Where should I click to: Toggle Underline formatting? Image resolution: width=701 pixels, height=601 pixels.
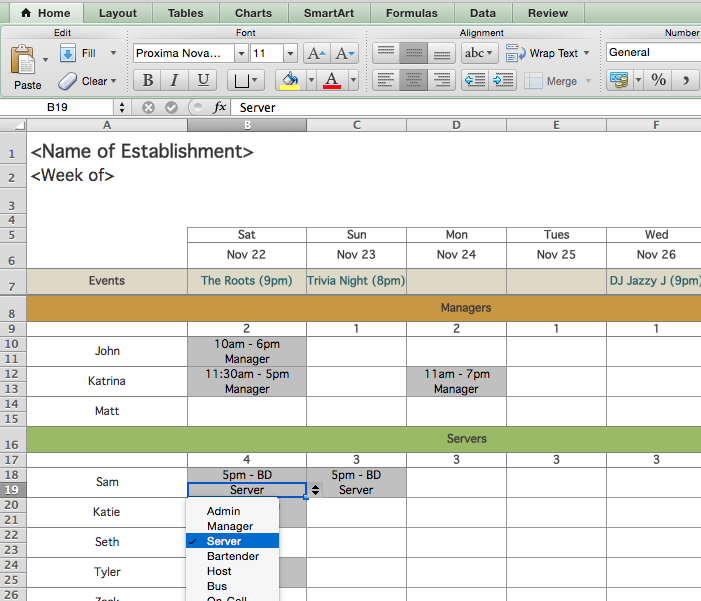click(203, 81)
